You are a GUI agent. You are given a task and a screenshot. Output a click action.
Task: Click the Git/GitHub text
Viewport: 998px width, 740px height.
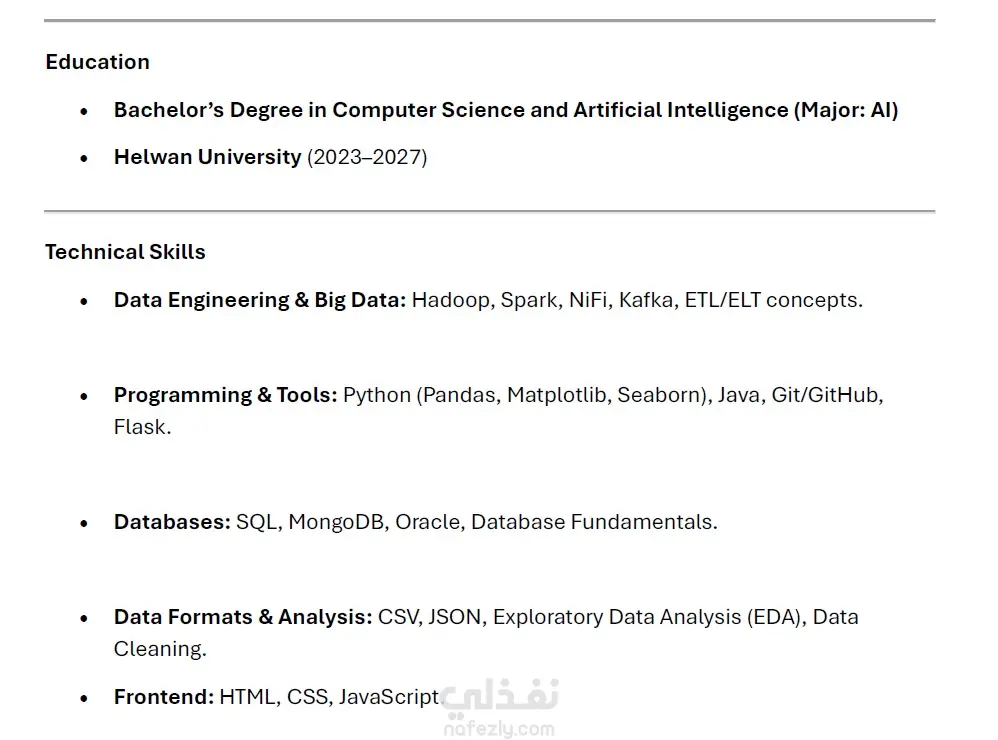(825, 395)
